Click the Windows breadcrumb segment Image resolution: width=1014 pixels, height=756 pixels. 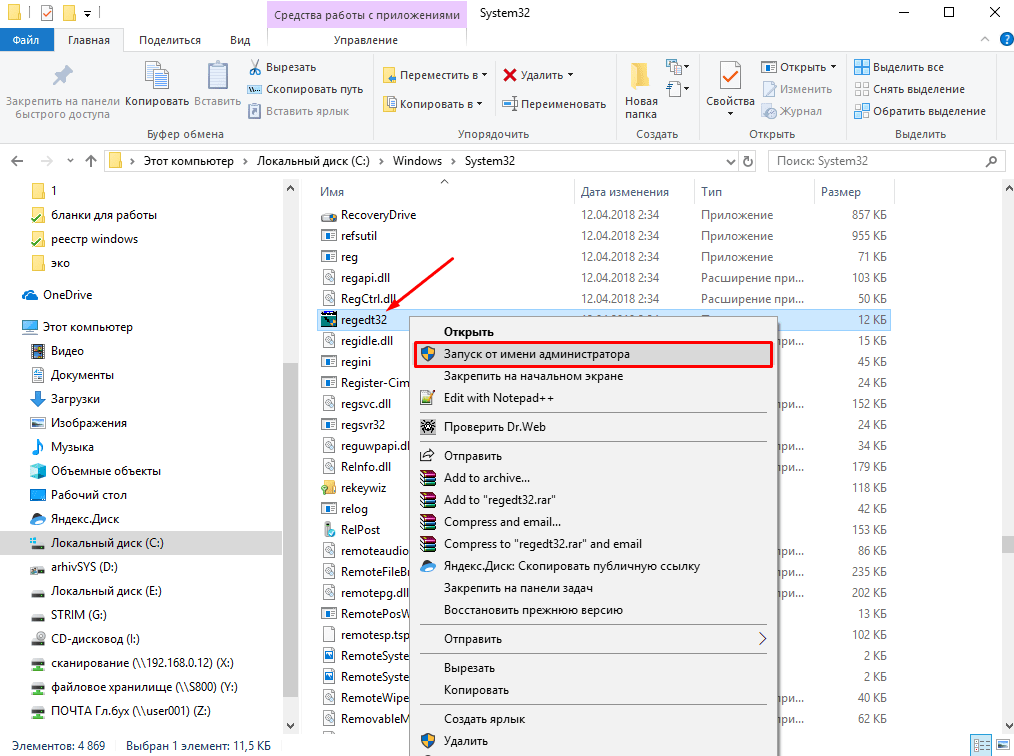click(x=417, y=161)
